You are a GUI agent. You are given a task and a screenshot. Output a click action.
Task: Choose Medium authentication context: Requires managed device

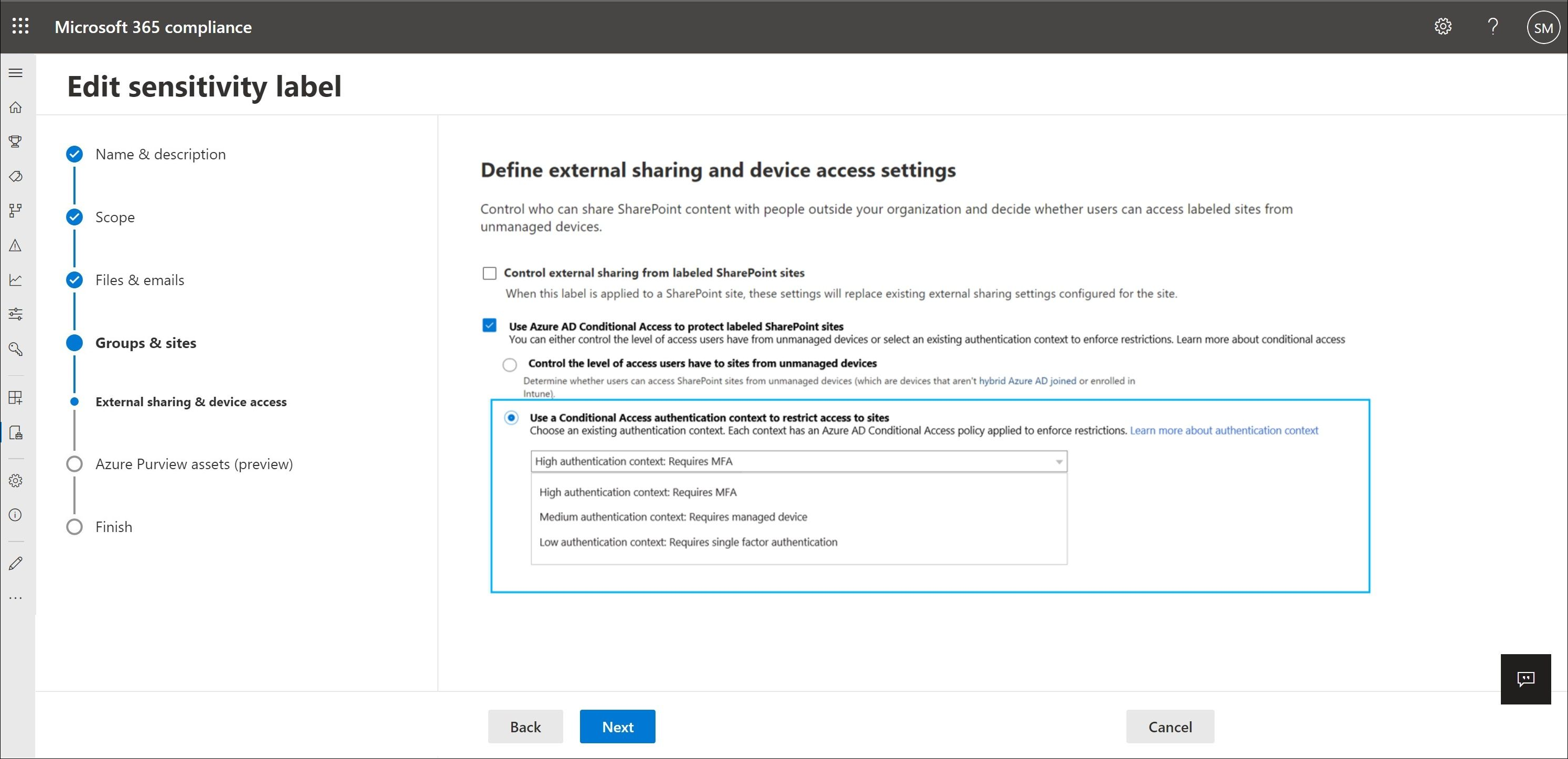673,517
